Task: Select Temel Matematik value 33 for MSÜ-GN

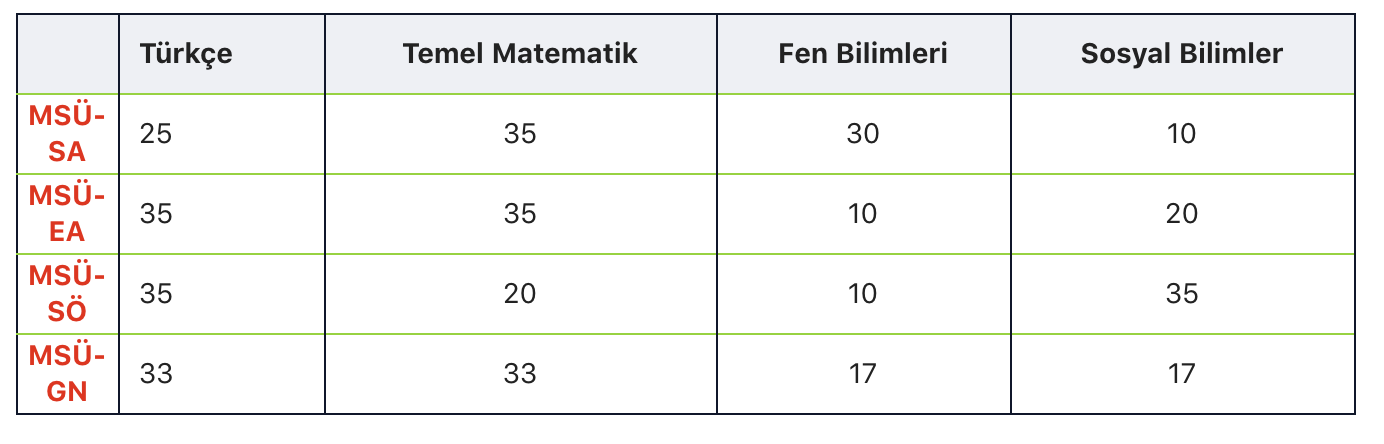Action: pyautogui.click(x=520, y=374)
